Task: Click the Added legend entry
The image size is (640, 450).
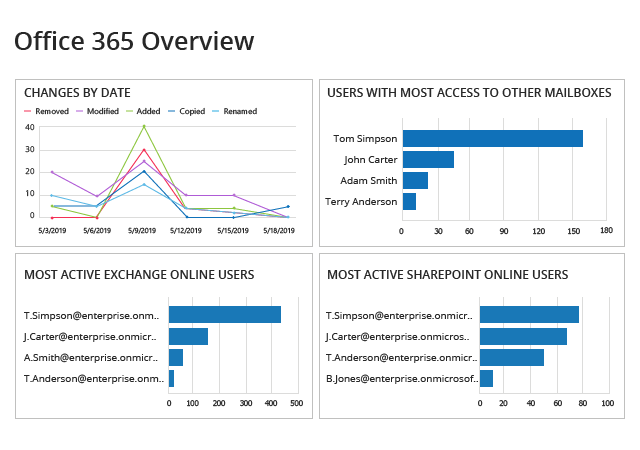Action: 143,111
